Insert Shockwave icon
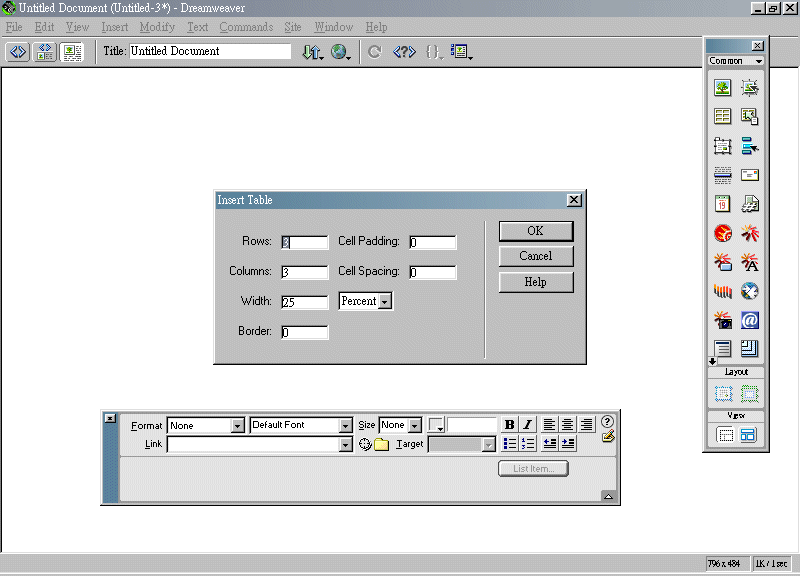Screen dimensions: 800x576 point(722,291)
